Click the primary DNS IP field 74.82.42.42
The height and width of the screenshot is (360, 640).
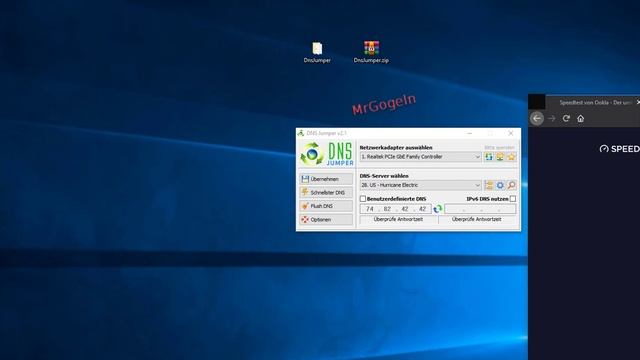pyautogui.click(x=396, y=209)
